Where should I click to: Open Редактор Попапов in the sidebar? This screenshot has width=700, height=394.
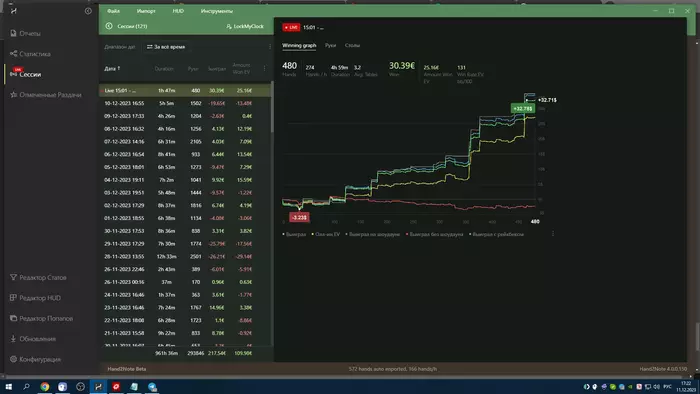pos(41,319)
